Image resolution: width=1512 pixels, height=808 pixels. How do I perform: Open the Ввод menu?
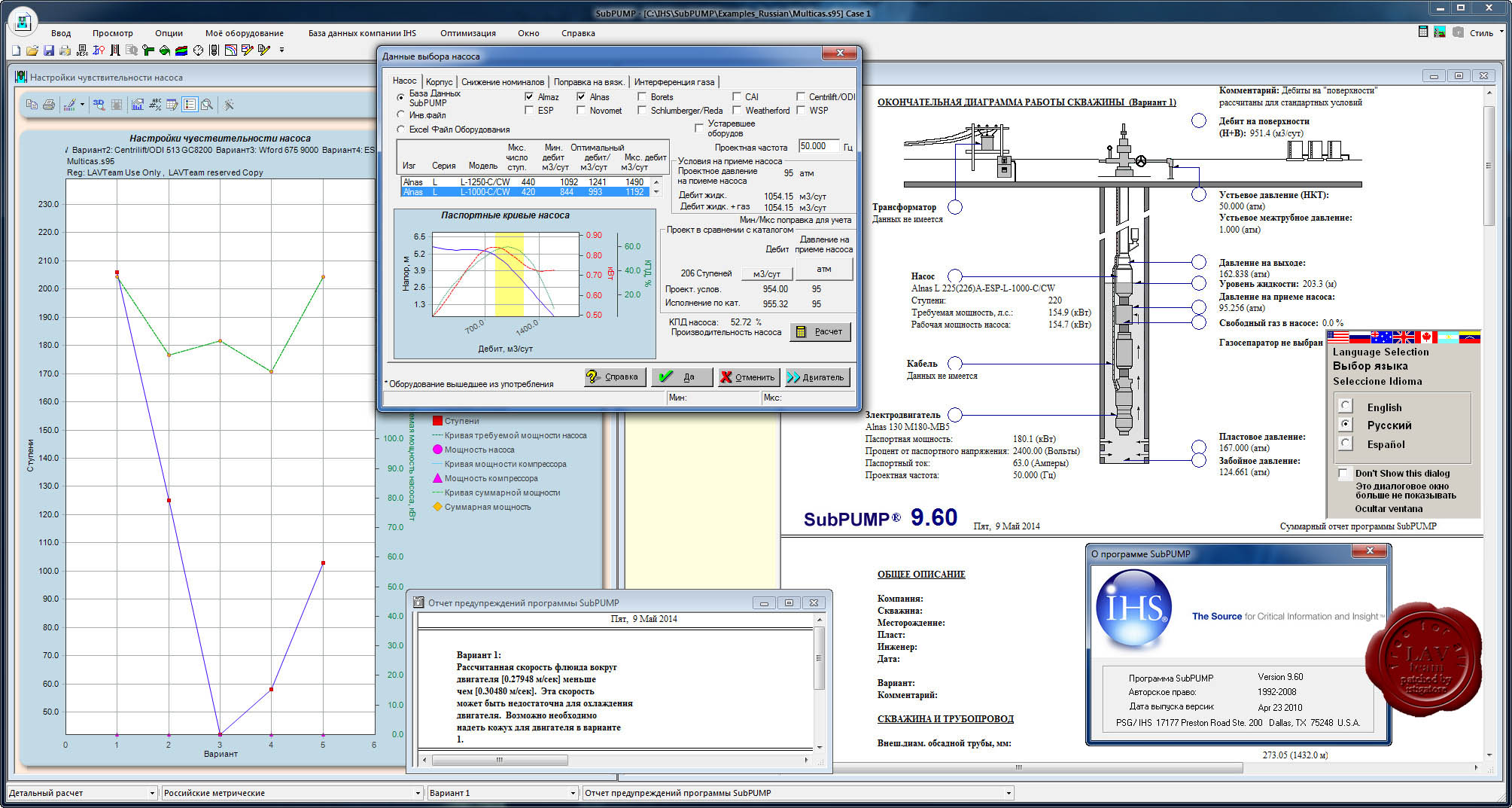61,33
